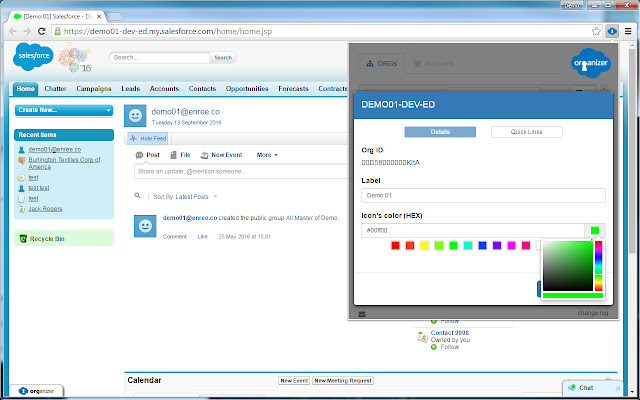640x400 pixels.
Task: Click the New Meeting Request button
Action: point(342,380)
